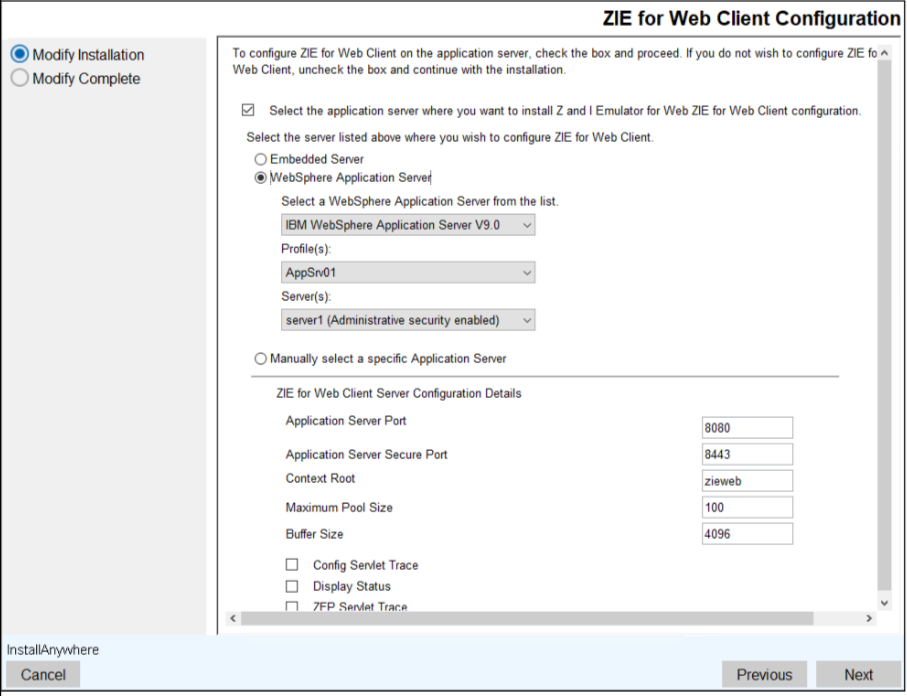
Task: Click the ZIE for Web Client Server Configuration Details heading
Action: click(x=399, y=393)
